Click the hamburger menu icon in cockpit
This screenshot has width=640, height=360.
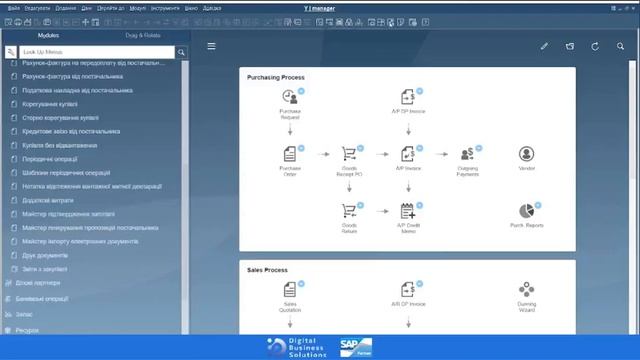(x=211, y=46)
